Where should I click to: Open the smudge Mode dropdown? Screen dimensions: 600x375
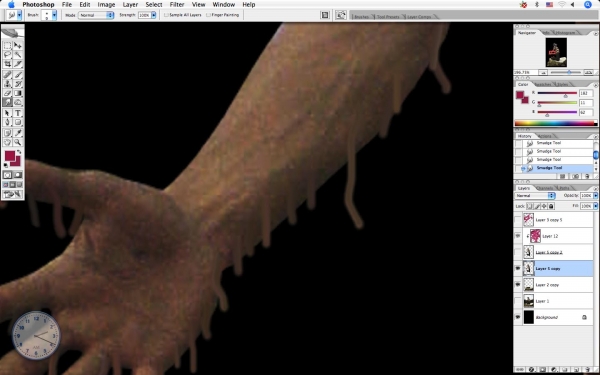pyautogui.click(x=96, y=15)
